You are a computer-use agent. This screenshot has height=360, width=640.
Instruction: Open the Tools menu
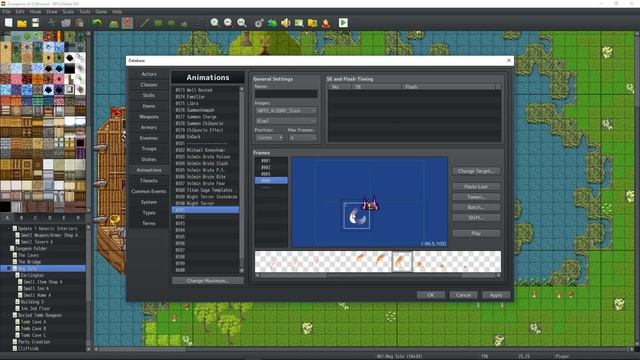click(x=85, y=12)
